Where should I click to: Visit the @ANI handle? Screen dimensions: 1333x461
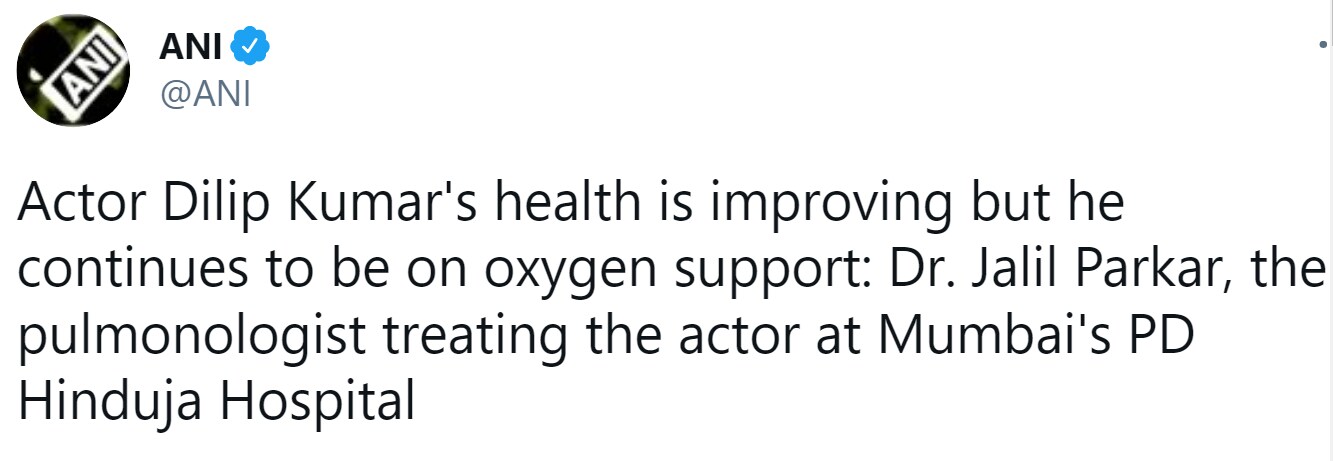click(x=204, y=95)
